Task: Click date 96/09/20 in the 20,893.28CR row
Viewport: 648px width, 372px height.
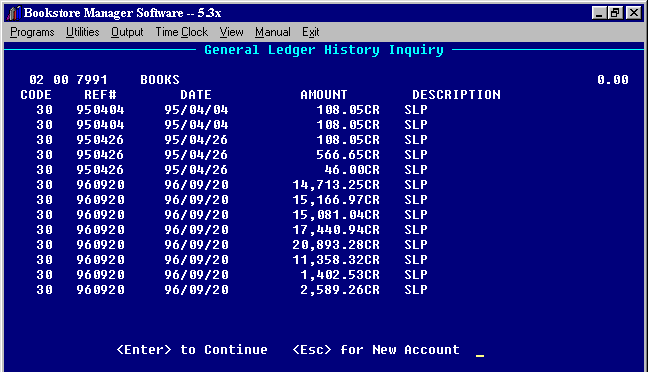Action: (x=196, y=245)
